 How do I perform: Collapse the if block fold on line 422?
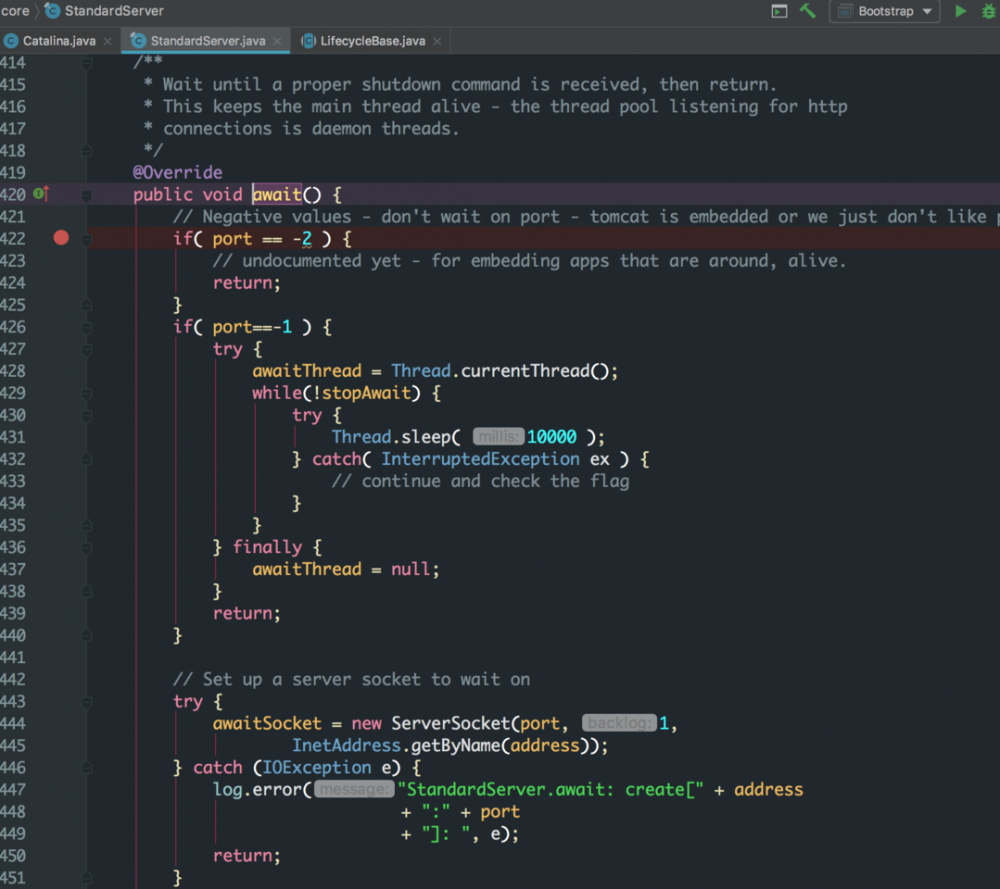point(87,239)
